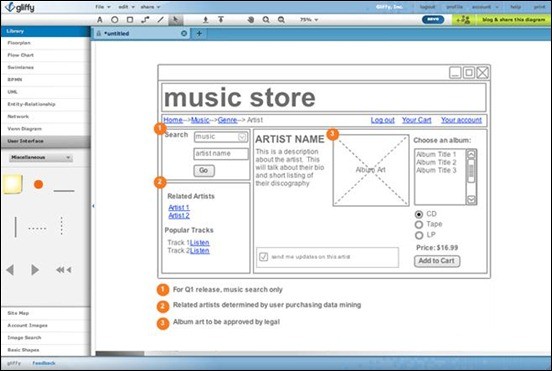Click the print link in header
Image resolution: width=552 pixels, height=371 pixels.
tap(539, 7)
